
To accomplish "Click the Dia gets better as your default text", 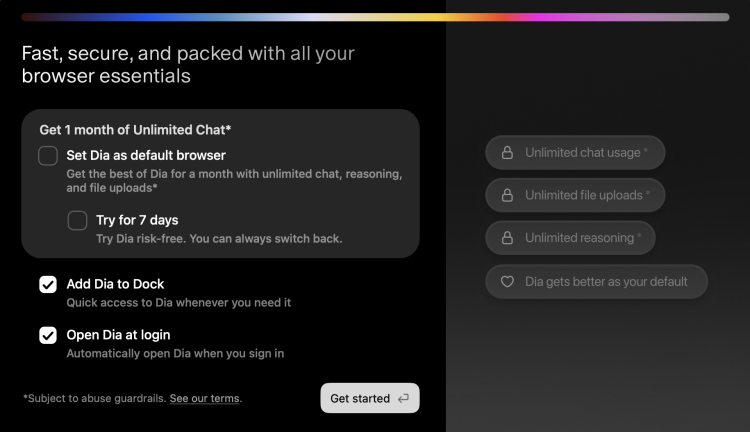I will [x=606, y=282].
